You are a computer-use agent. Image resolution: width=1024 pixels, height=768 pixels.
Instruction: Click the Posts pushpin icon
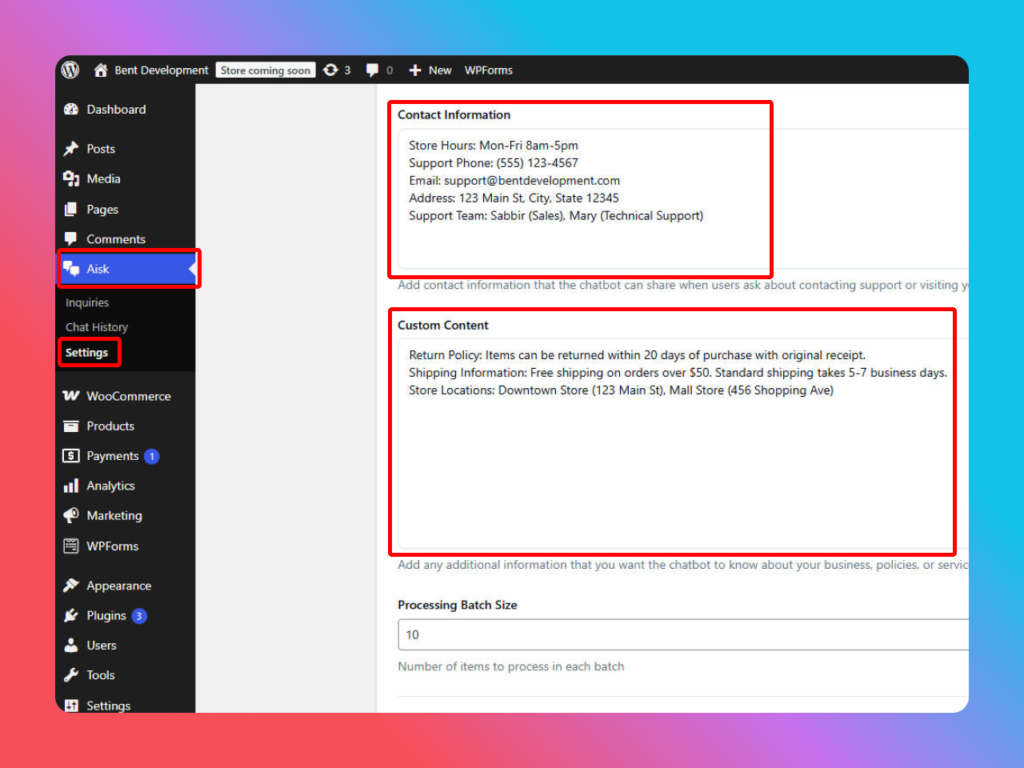71,149
